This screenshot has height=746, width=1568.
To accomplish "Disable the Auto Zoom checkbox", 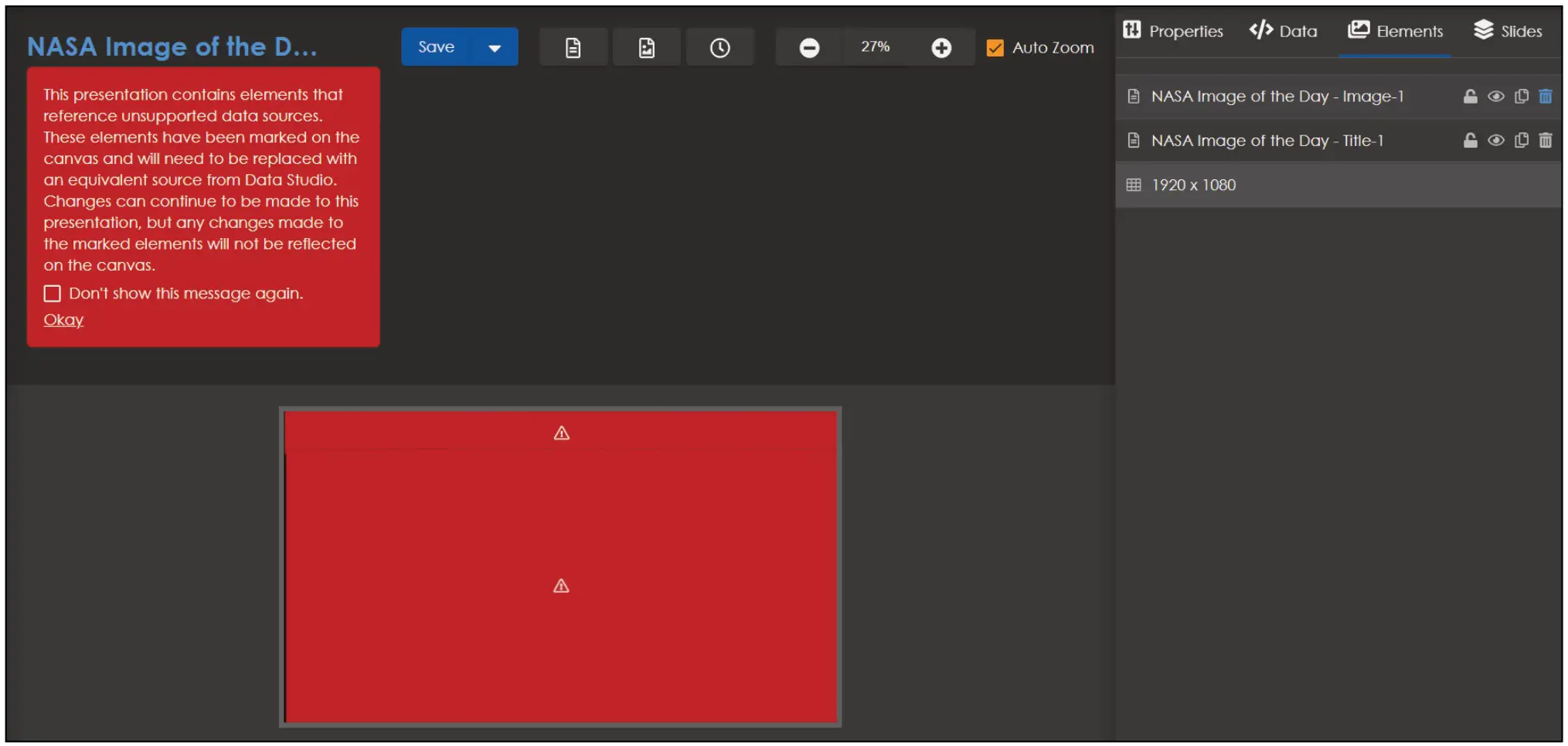I will click(x=995, y=48).
